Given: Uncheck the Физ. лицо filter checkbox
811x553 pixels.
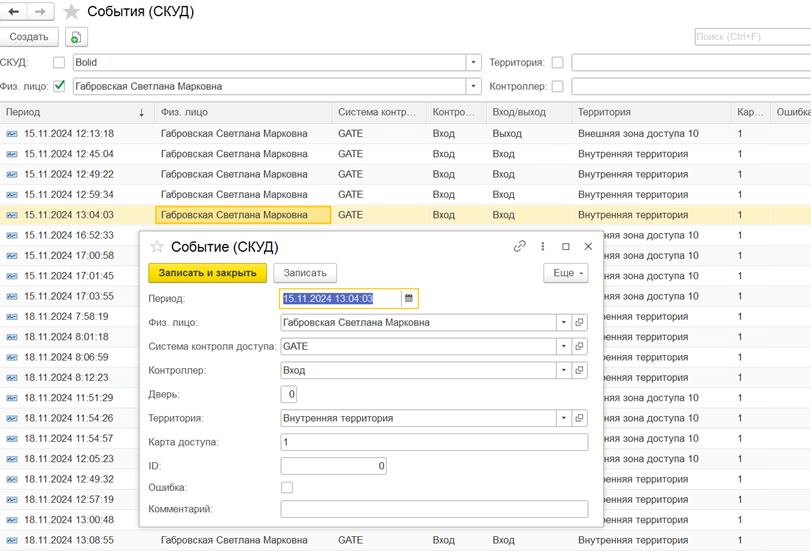Looking at the screenshot, I should [x=59, y=86].
